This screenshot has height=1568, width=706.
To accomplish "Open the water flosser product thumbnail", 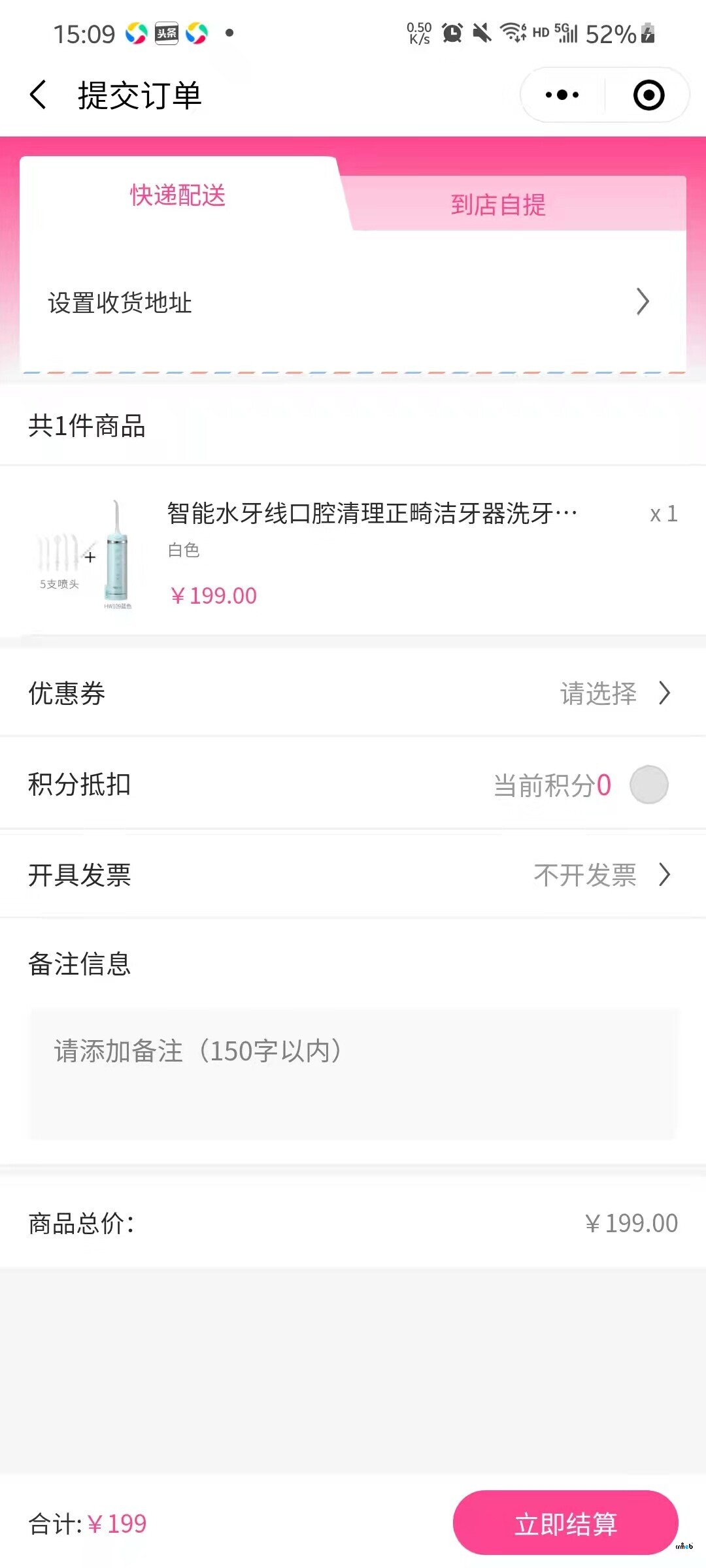I will click(86, 555).
